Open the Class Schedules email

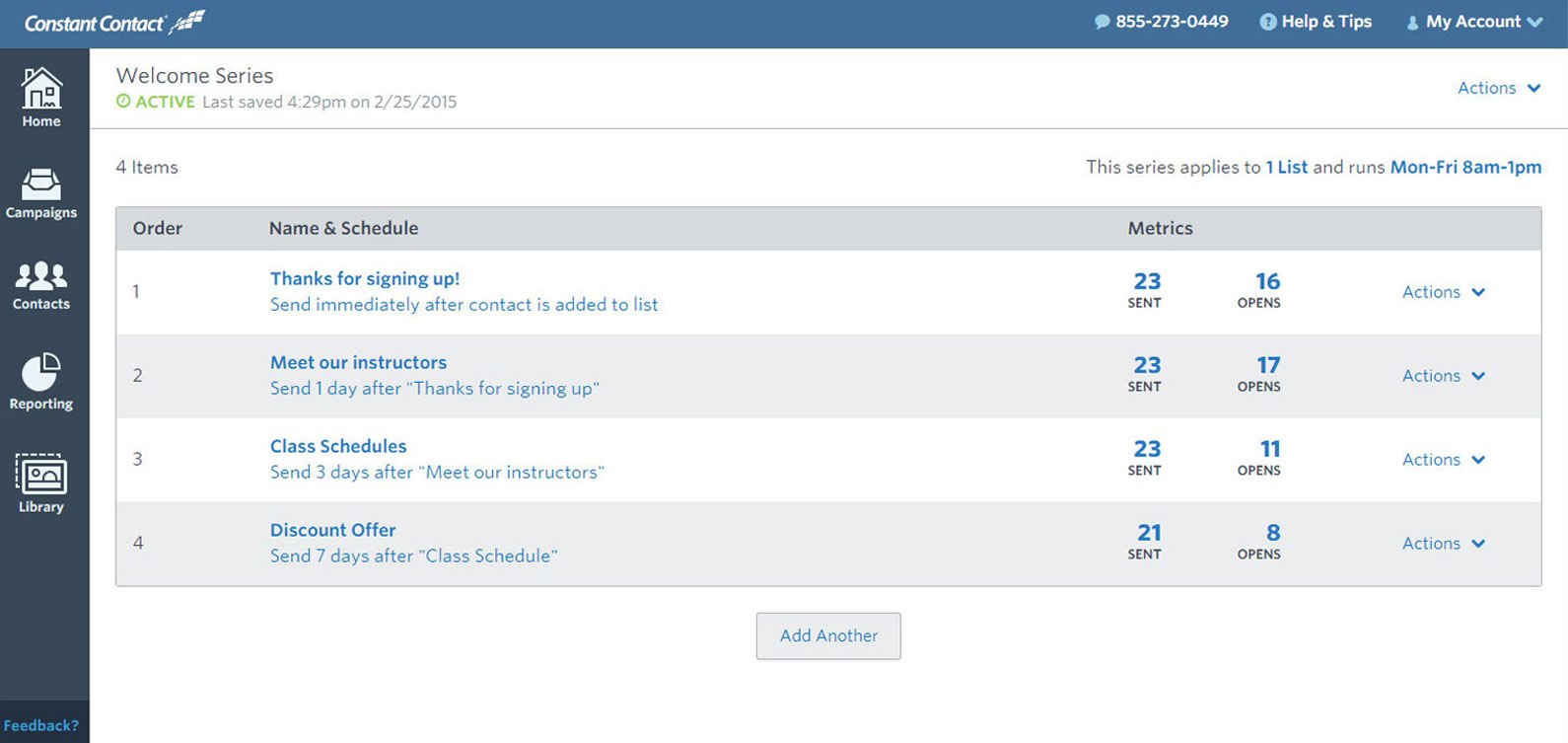[338, 447]
